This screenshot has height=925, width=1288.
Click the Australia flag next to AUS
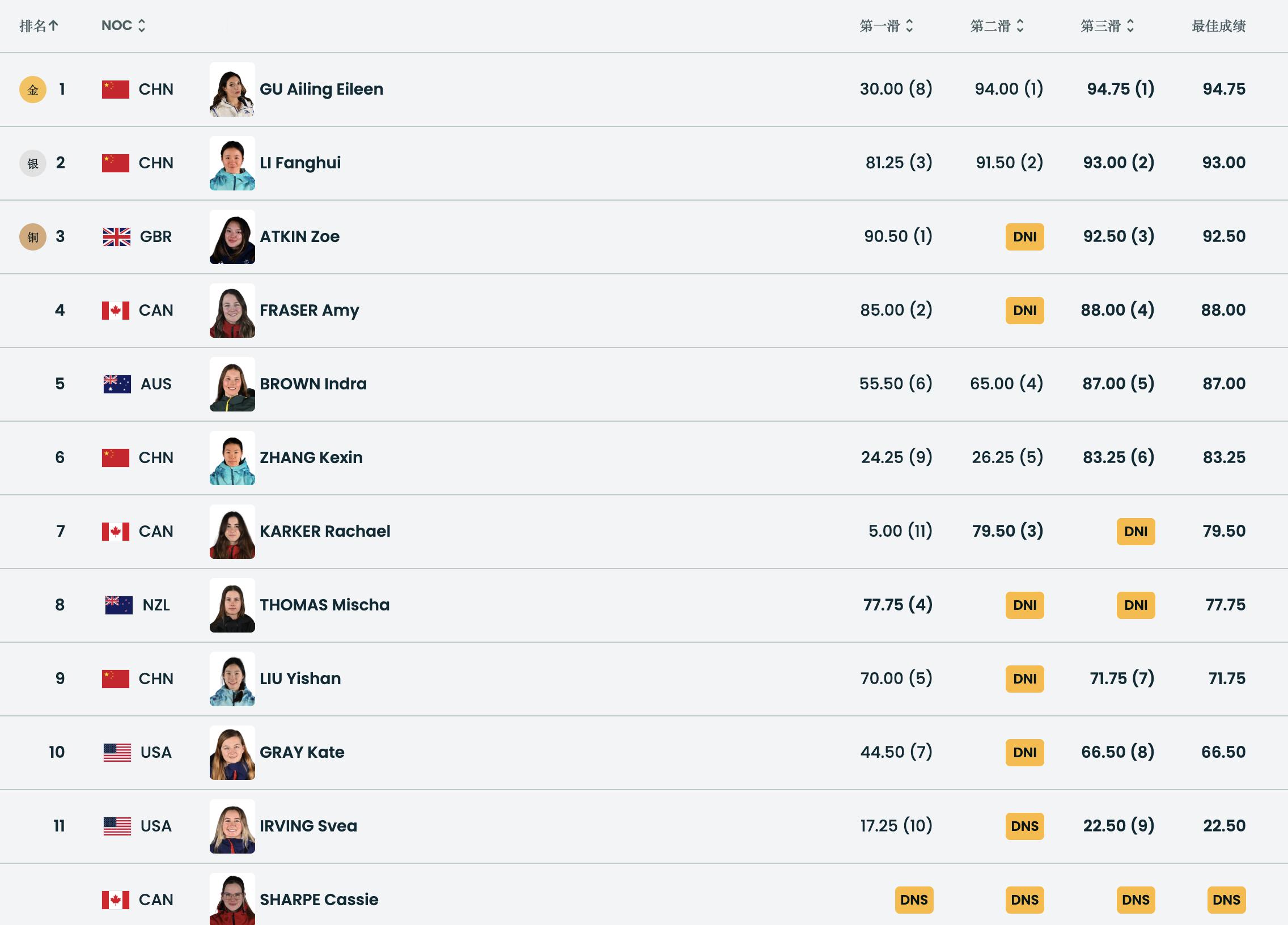pos(117,384)
